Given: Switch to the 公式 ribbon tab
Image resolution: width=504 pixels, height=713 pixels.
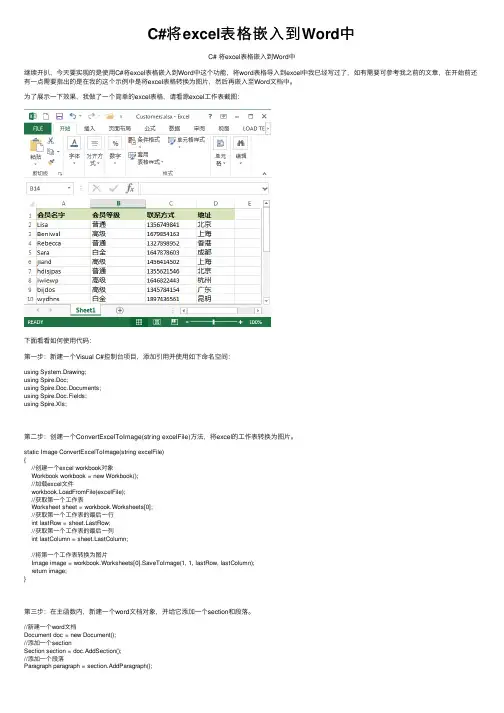Looking at the screenshot, I should pyautogui.click(x=150, y=129).
